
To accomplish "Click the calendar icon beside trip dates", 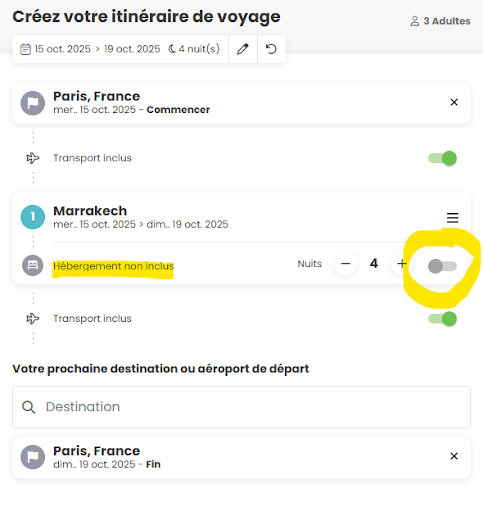I will pyautogui.click(x=25, y=49).
